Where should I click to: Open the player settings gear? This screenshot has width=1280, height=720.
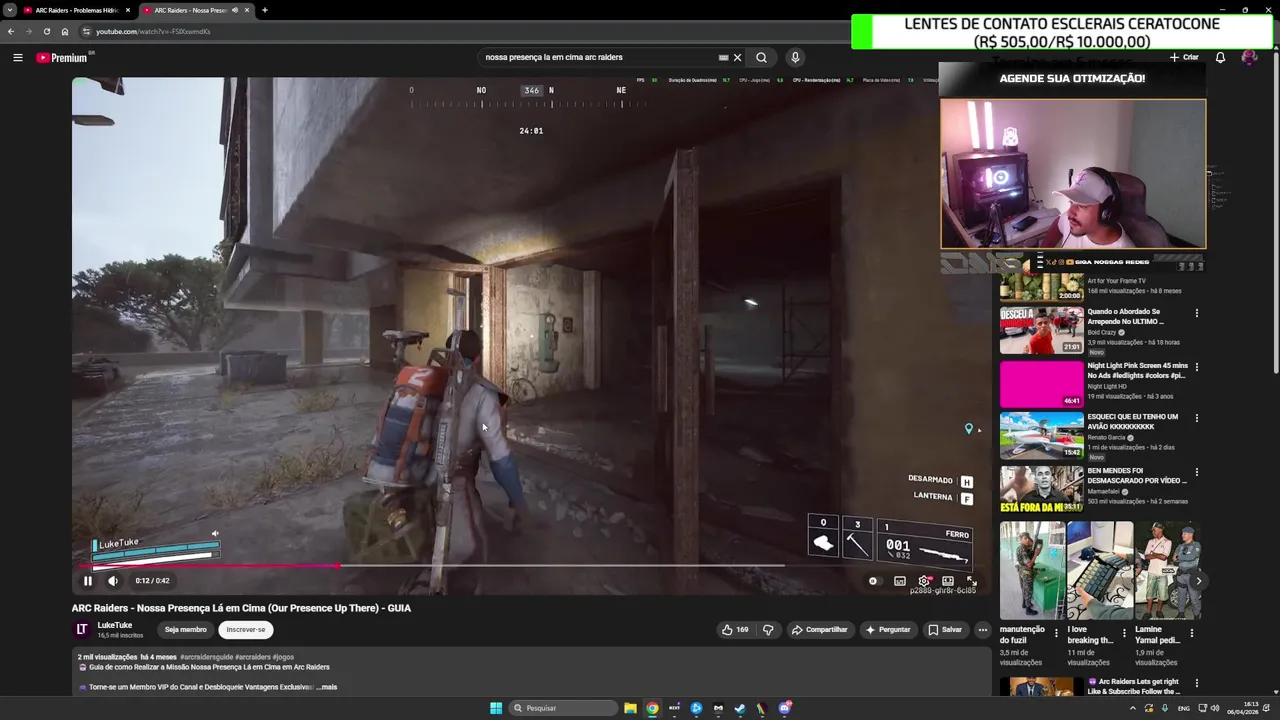click(x=924, y=581)
